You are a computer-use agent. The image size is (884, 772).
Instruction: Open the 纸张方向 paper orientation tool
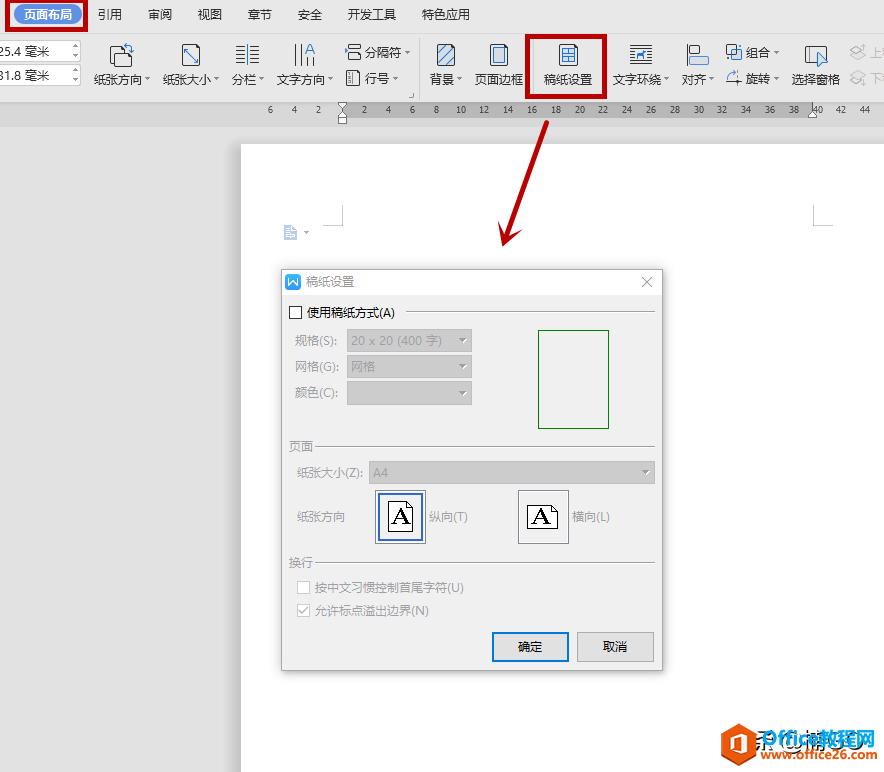coord(121,65)
